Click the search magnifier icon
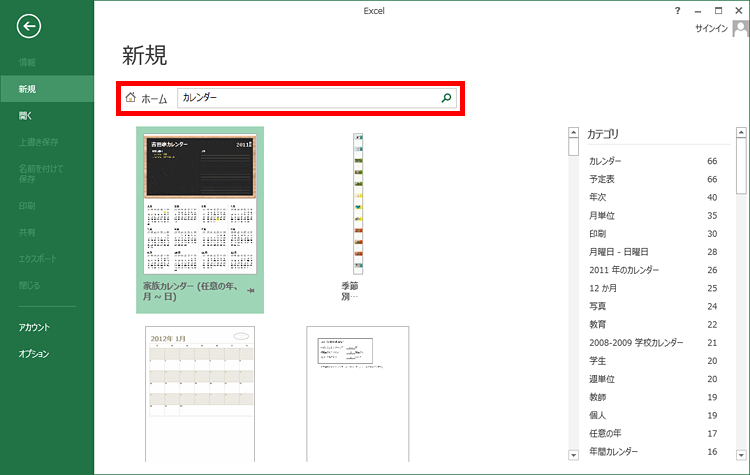 point(446,98)
